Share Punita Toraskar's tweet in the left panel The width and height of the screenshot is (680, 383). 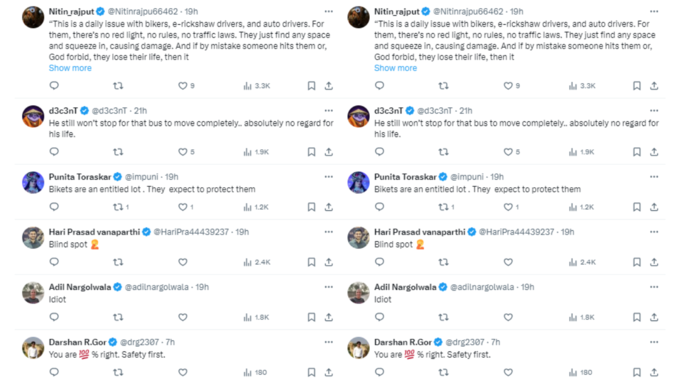[329, 207]
